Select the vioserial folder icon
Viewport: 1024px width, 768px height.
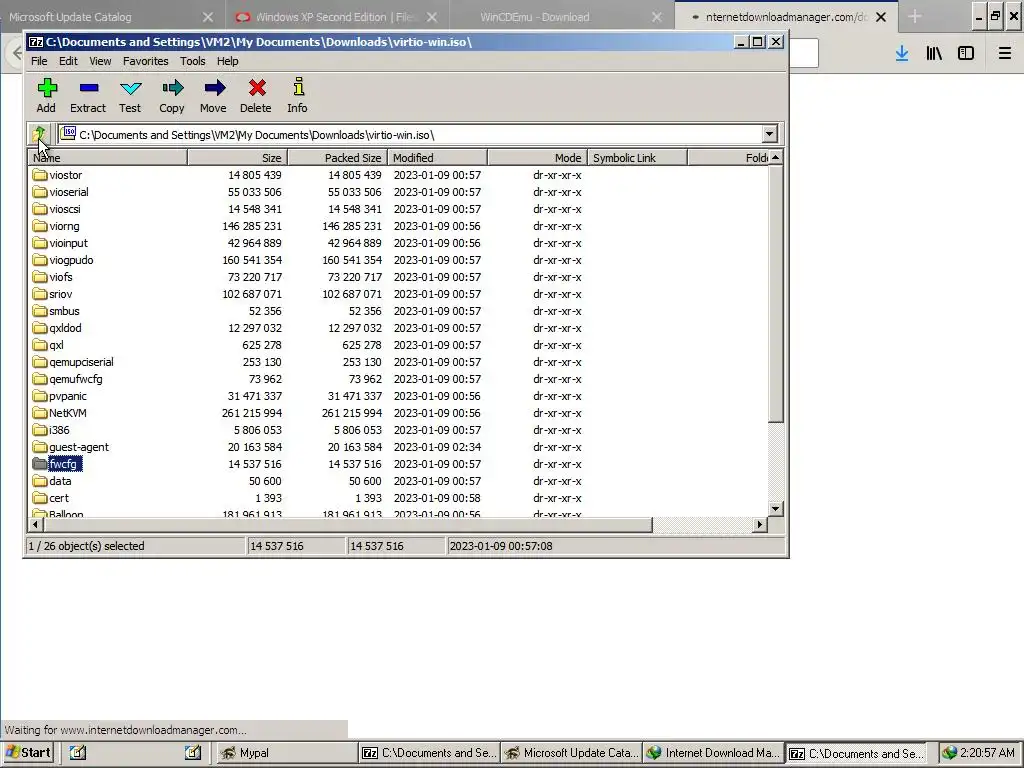coord(40,192)
